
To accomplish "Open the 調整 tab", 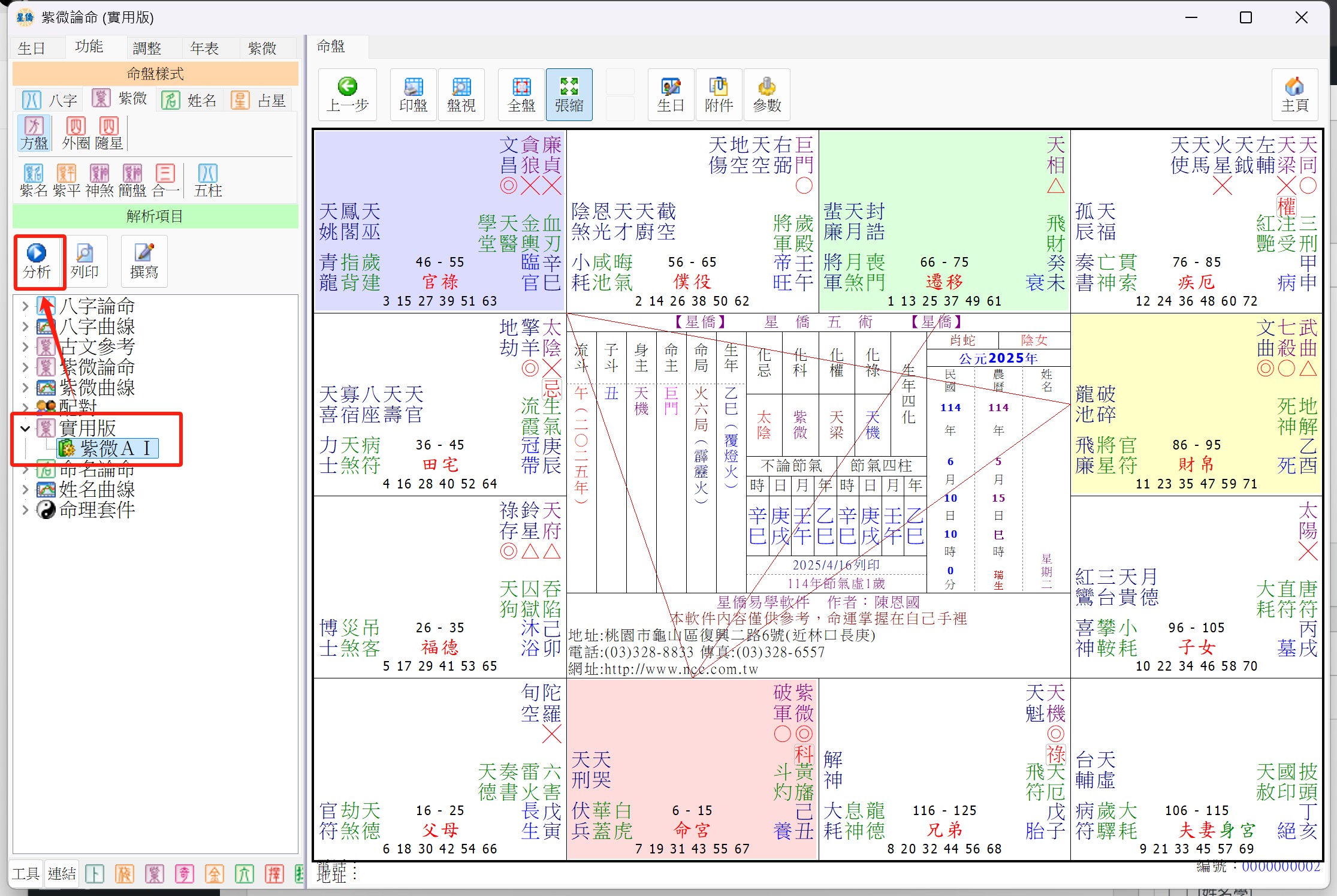I will tap(147, 48).
